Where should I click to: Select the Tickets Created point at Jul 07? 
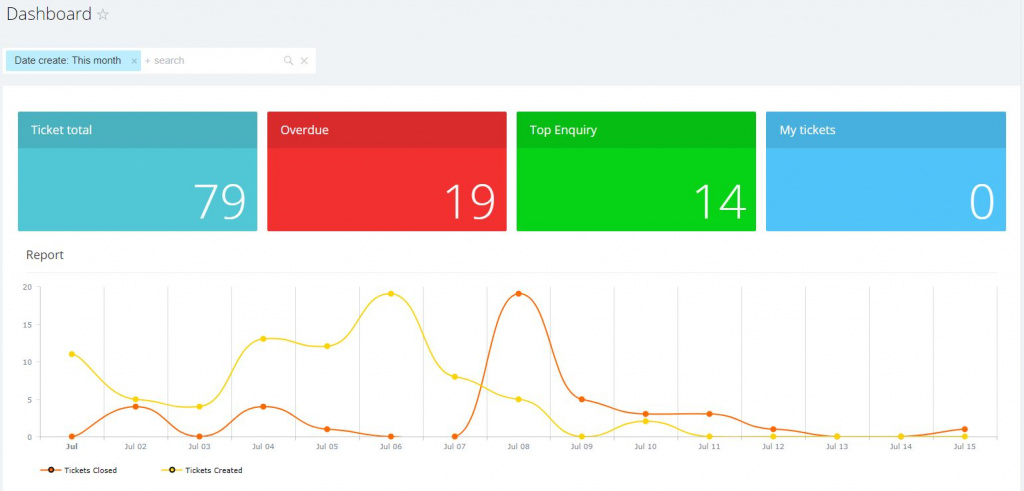(x=454, y=377)
